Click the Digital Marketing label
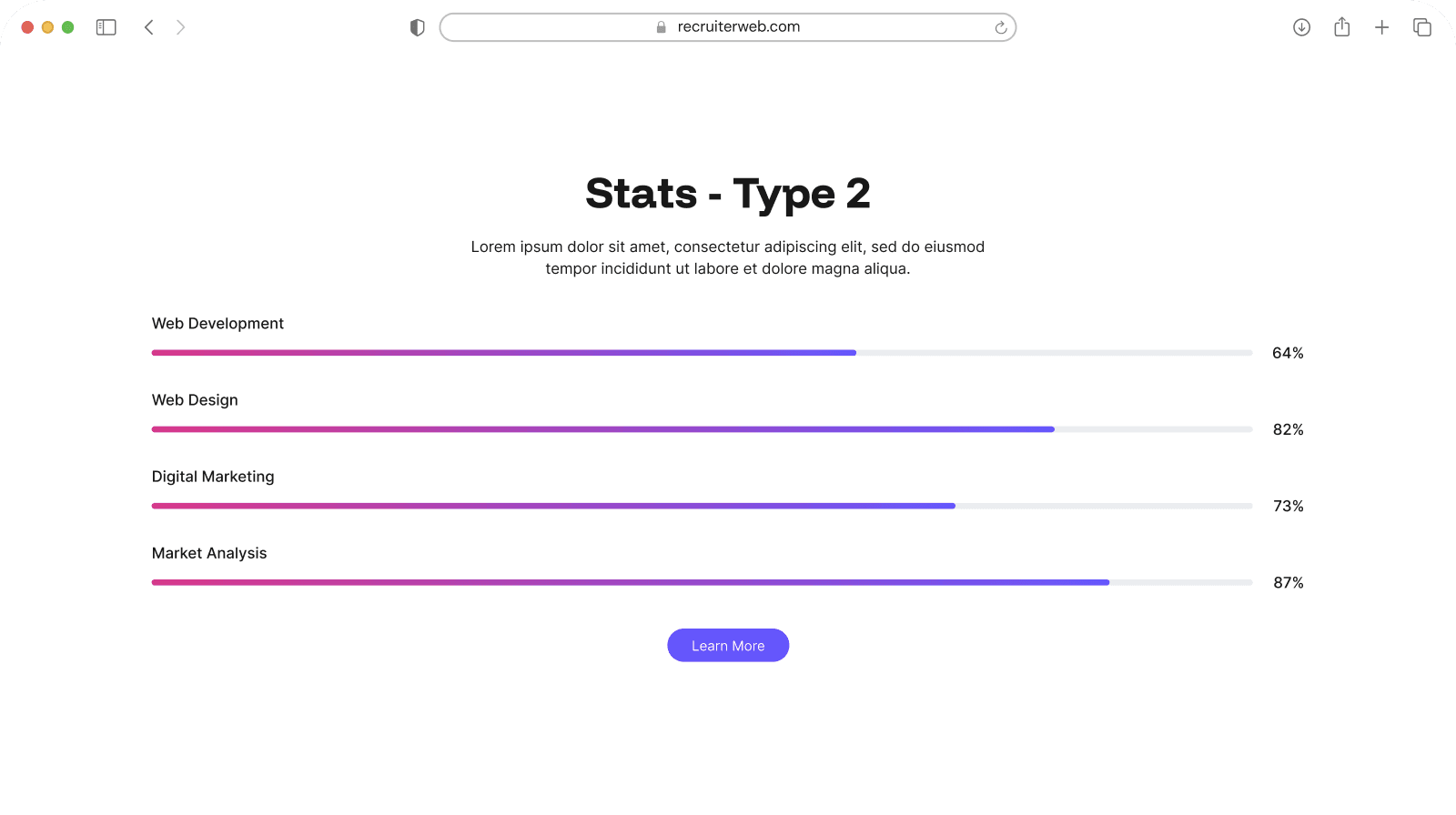Image resolution: width=1456 pixels, height=815 pixels. point(213,476)
